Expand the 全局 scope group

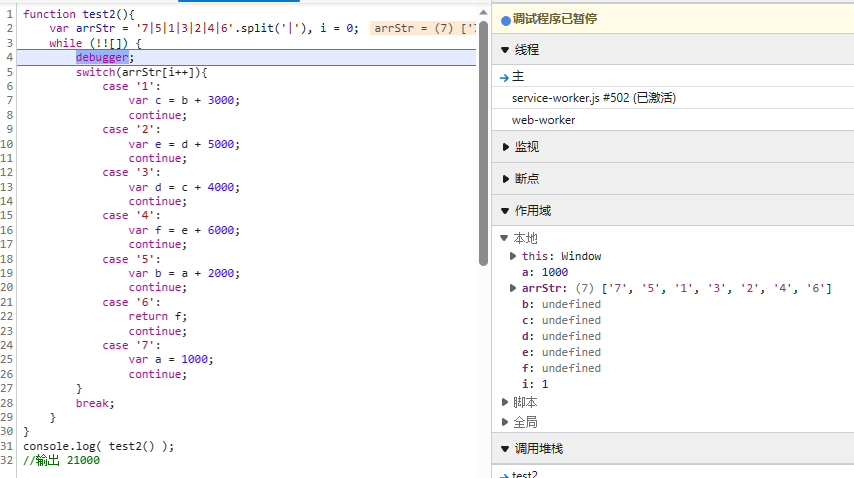tap(505, 422)
